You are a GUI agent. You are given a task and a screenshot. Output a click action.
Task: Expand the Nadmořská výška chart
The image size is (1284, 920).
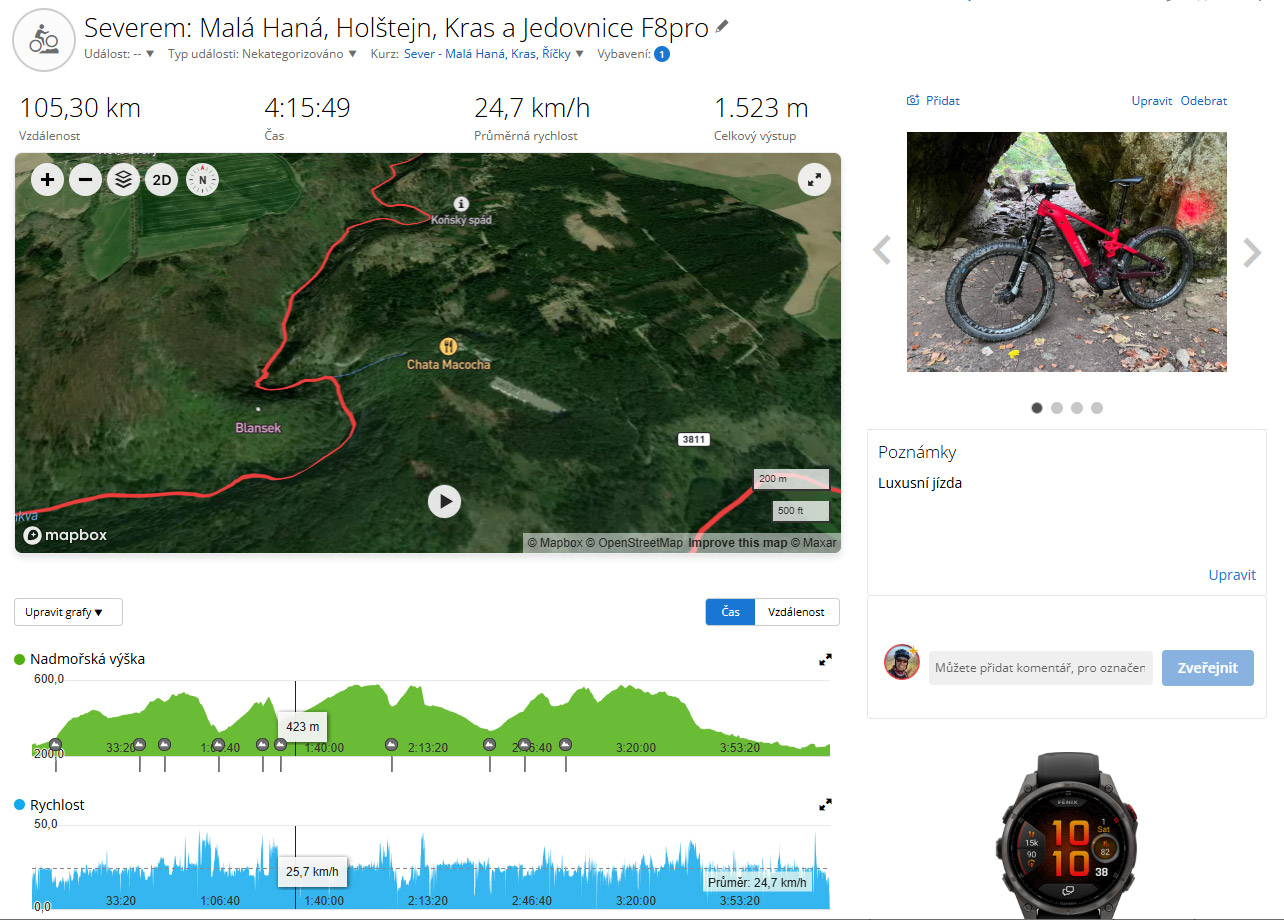(825, 659)
